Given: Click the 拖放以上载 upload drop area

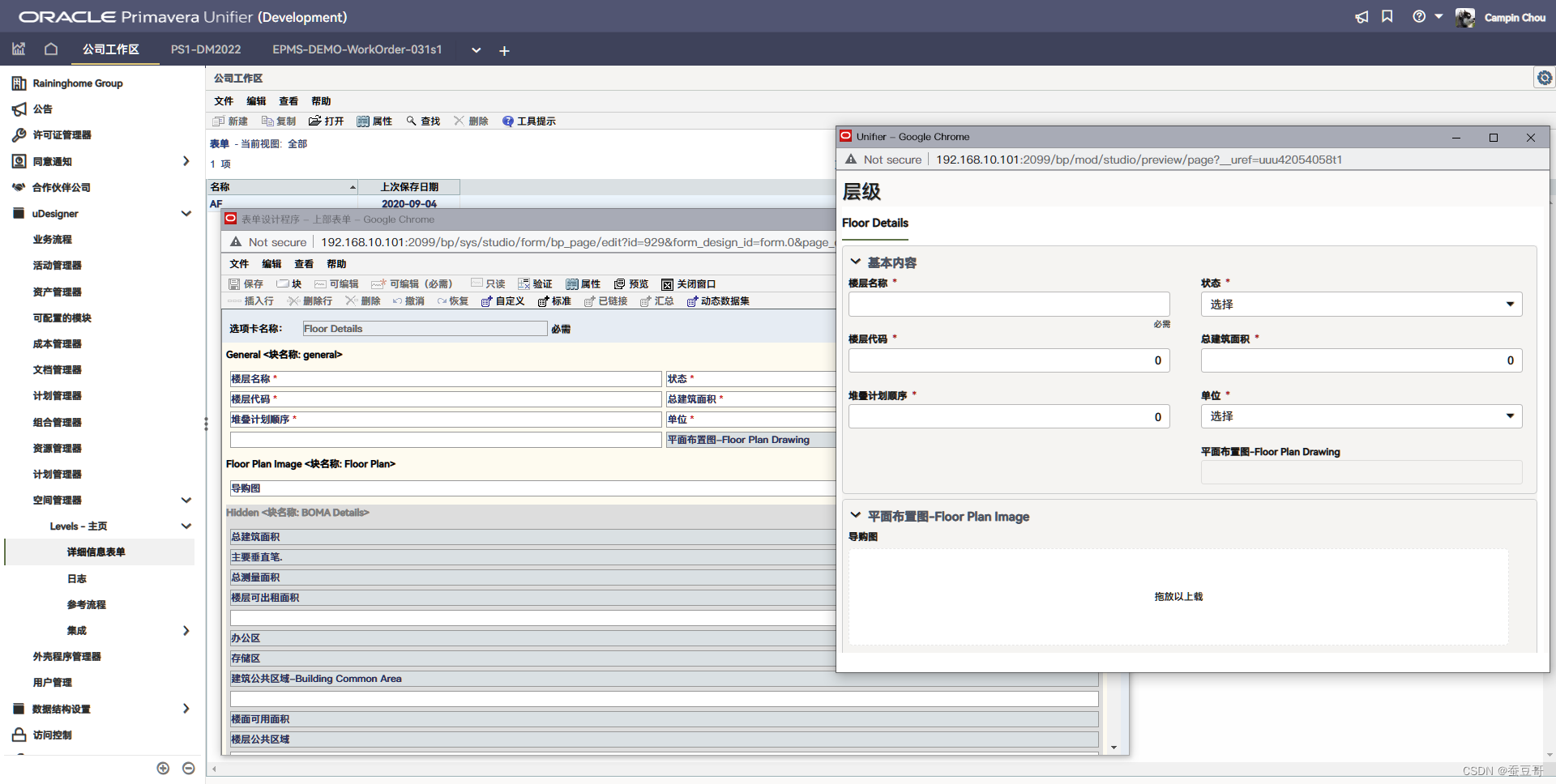Looking at the screenshot, I should tap(1178, 597).
